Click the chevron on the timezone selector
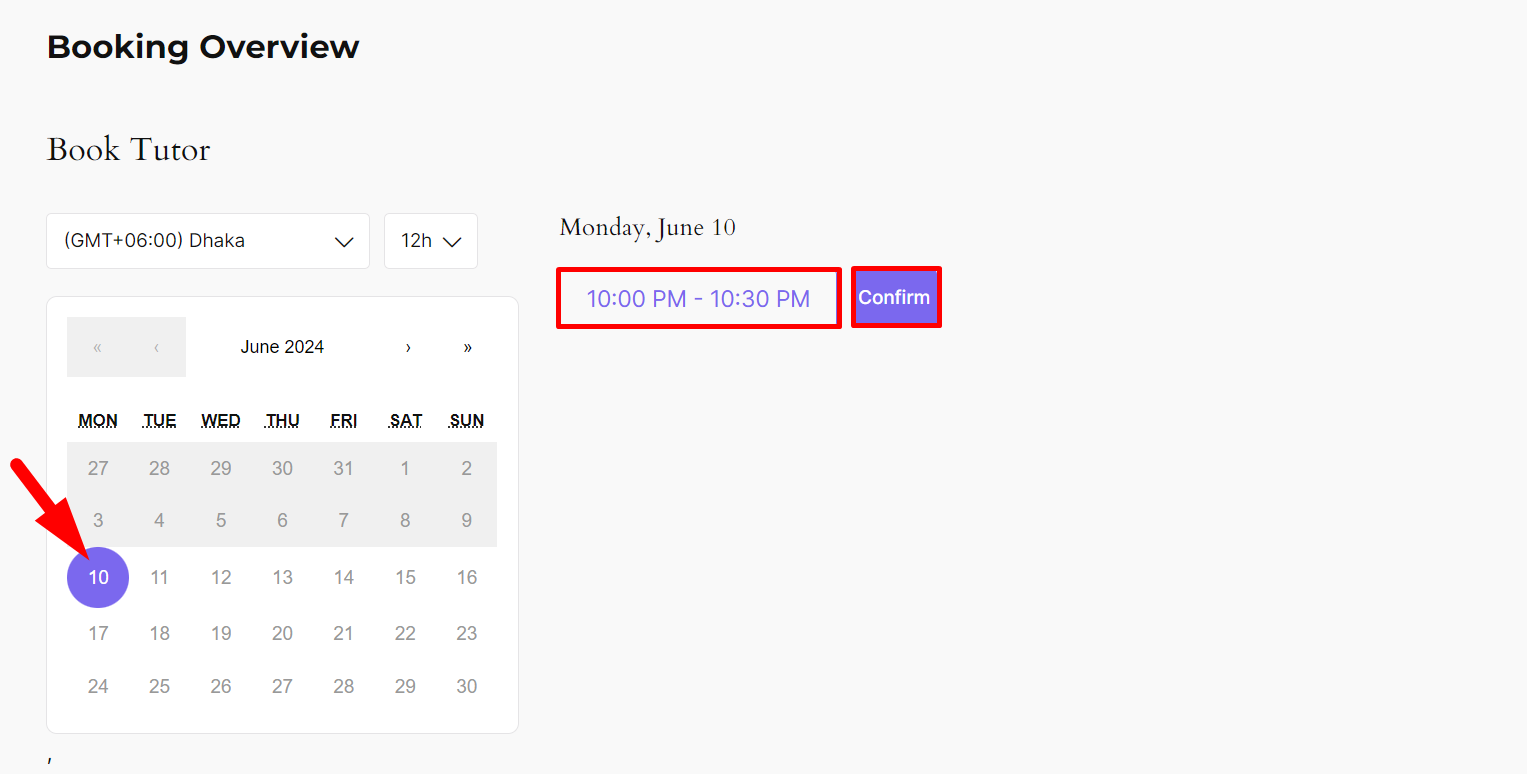Image resolution: width=1527 pixels, height=774 pixels. click(344, 241)
